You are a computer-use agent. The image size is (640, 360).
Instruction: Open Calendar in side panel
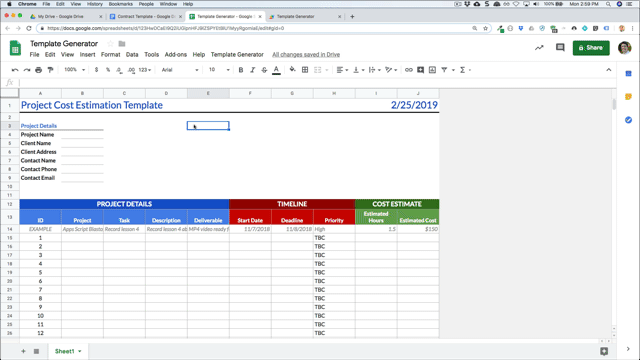point(629,74)
